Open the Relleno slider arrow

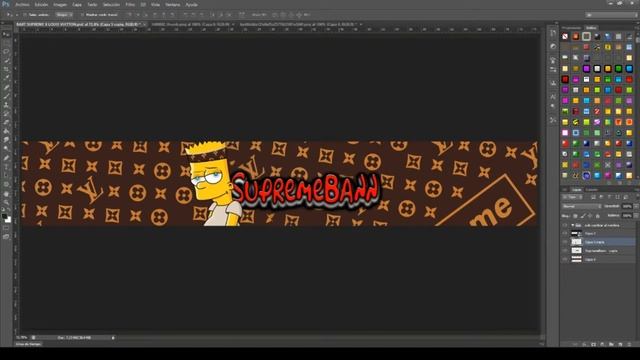(636, 216)
